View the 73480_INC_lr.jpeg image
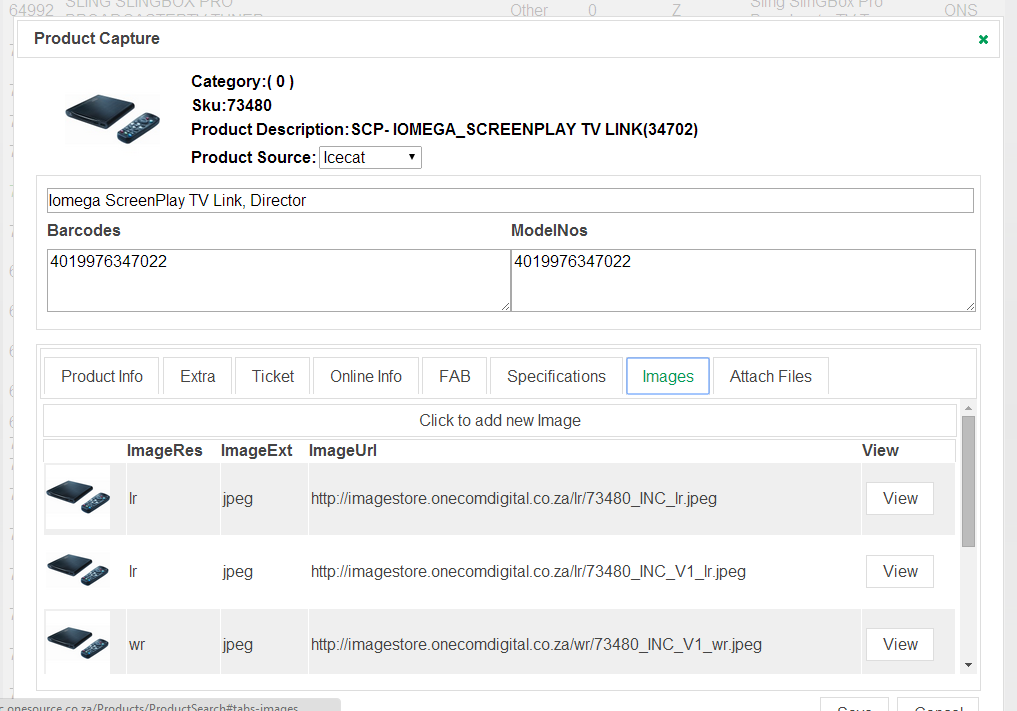 point(900,498)
